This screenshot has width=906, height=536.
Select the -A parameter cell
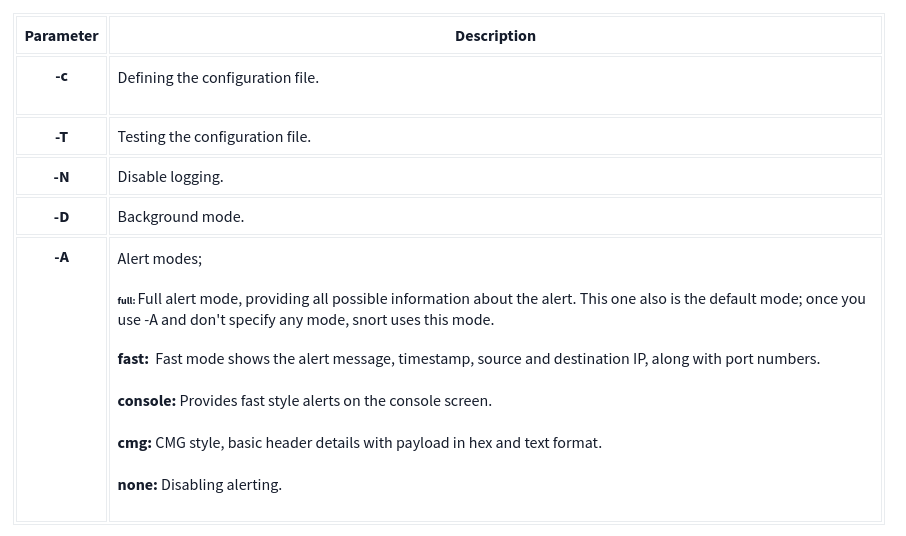tap(61, 257)
